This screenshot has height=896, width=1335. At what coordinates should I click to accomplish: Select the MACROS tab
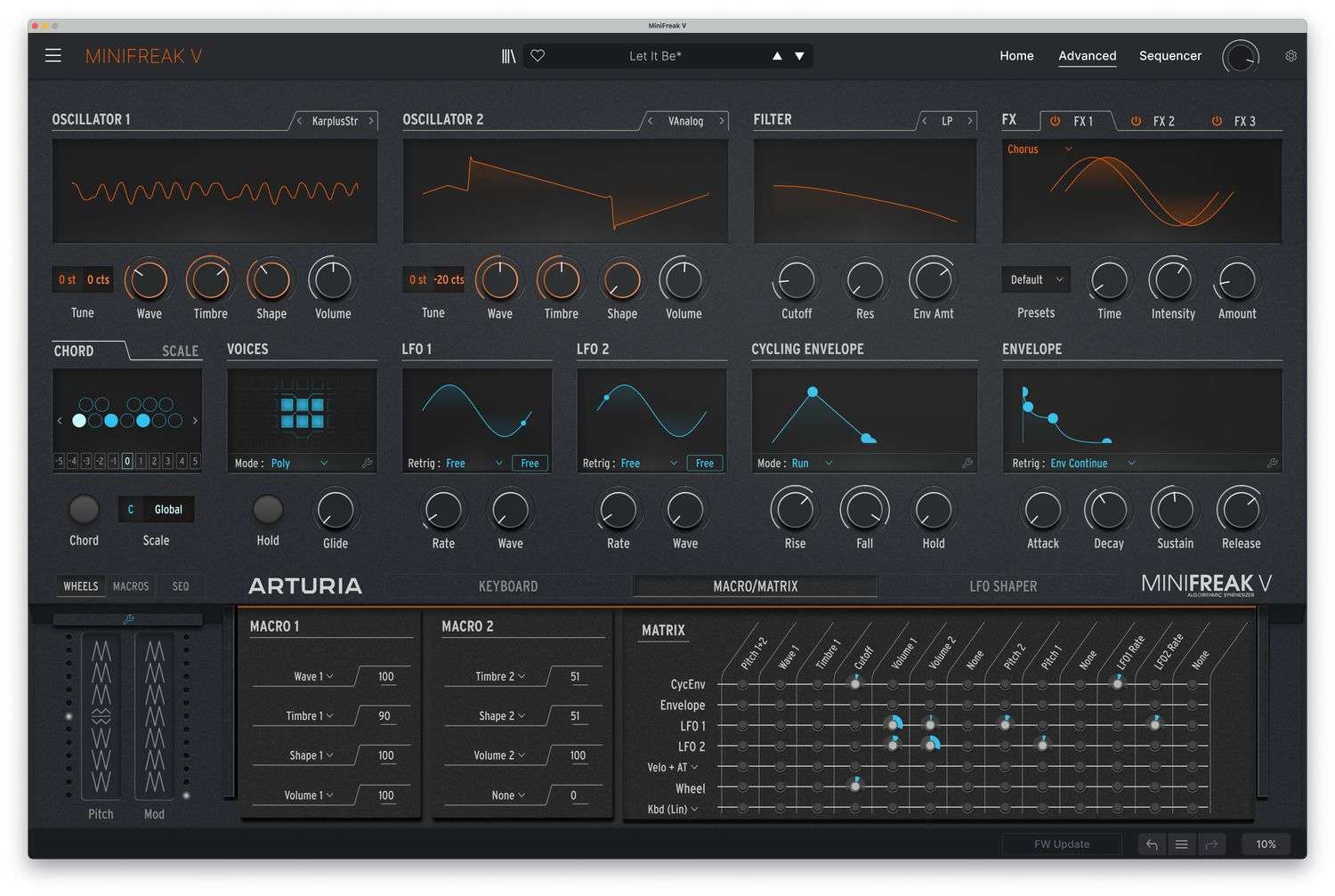tap(131, 586)
